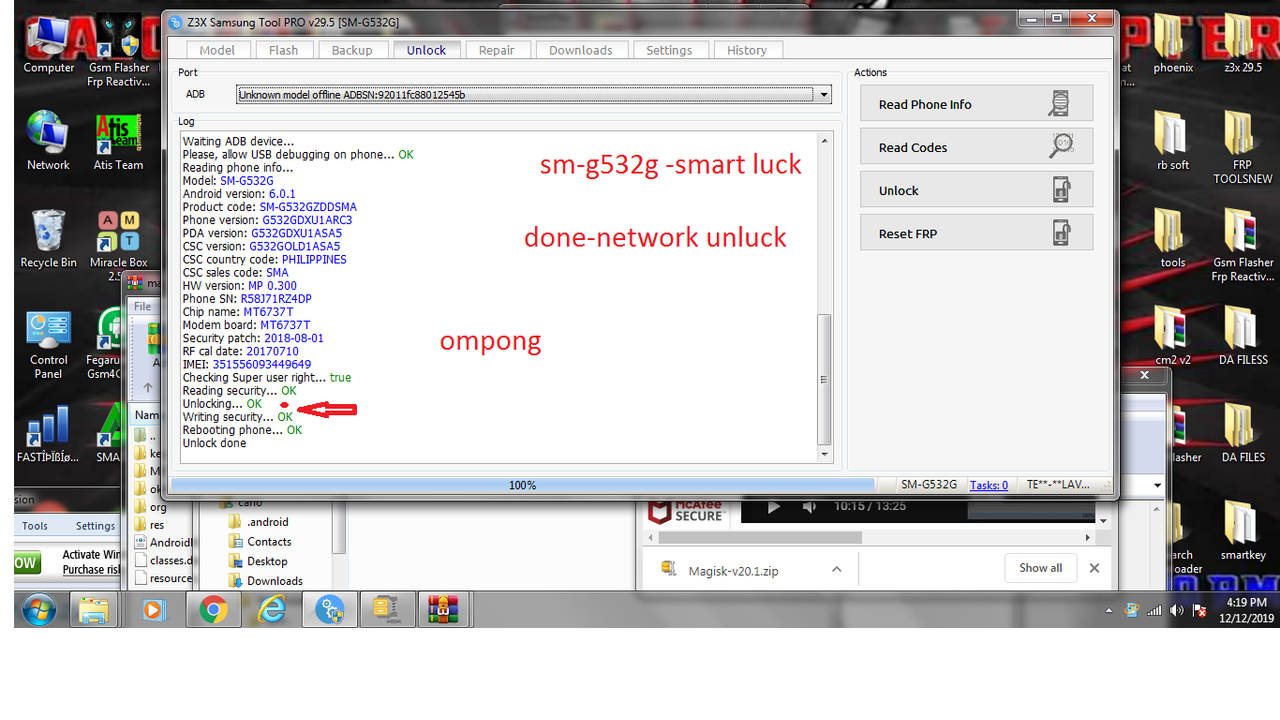Open the rb soft folder
This screenshot has width=1280, height=720.
tap(1173, 141)
